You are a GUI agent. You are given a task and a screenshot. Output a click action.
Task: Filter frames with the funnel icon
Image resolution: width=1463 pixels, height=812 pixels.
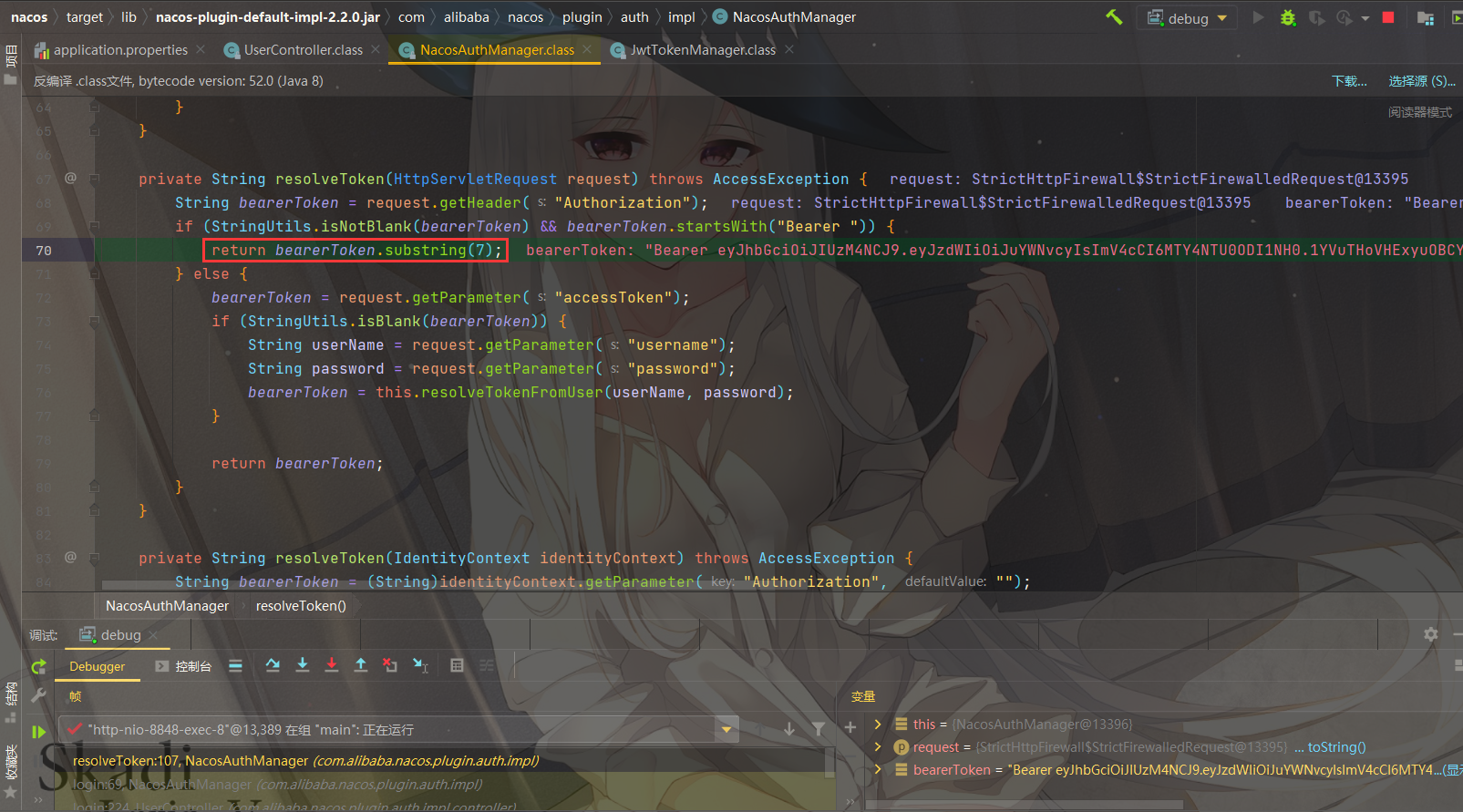point(819,729)
